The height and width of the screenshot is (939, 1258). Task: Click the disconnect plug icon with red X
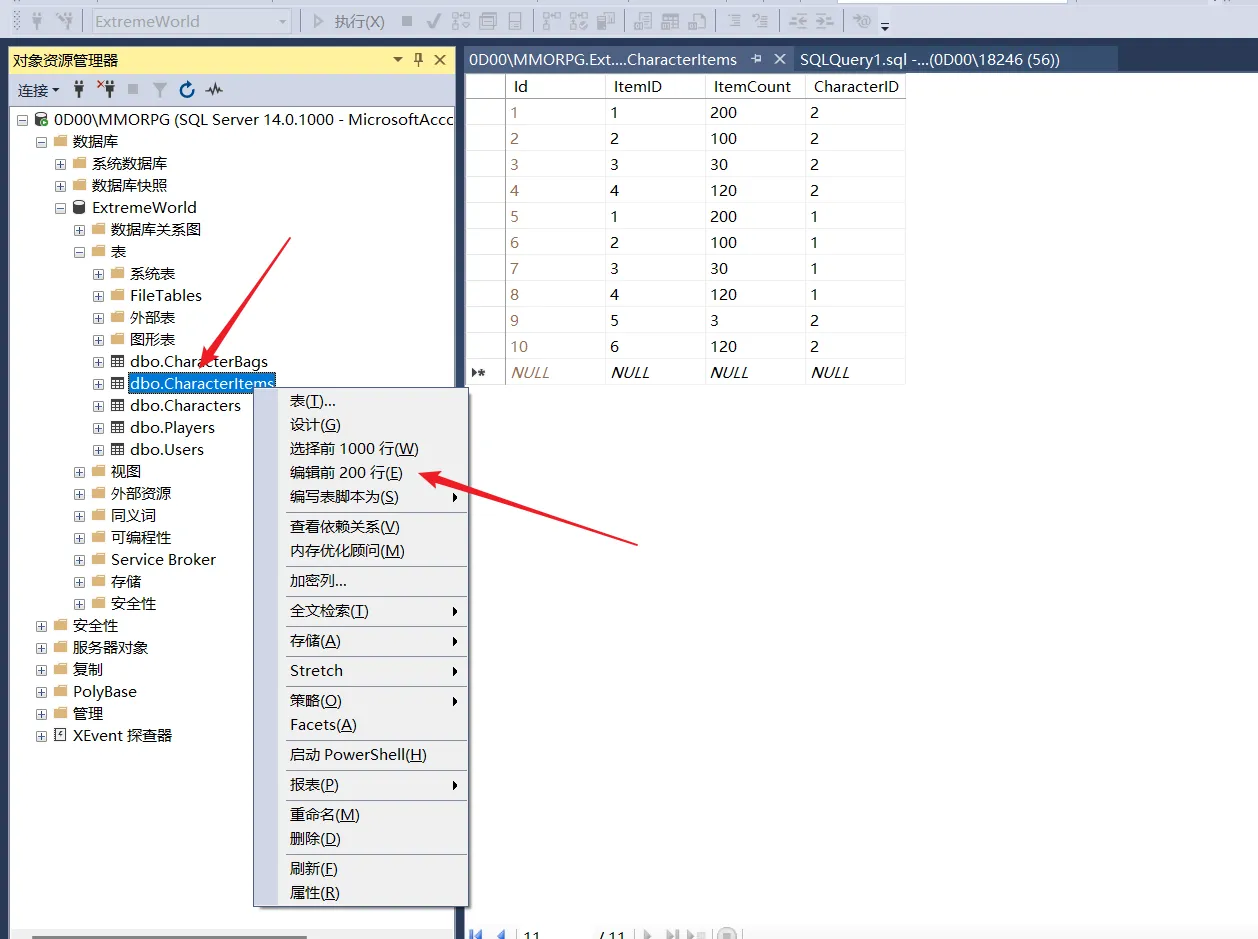[x=106, y=90]
